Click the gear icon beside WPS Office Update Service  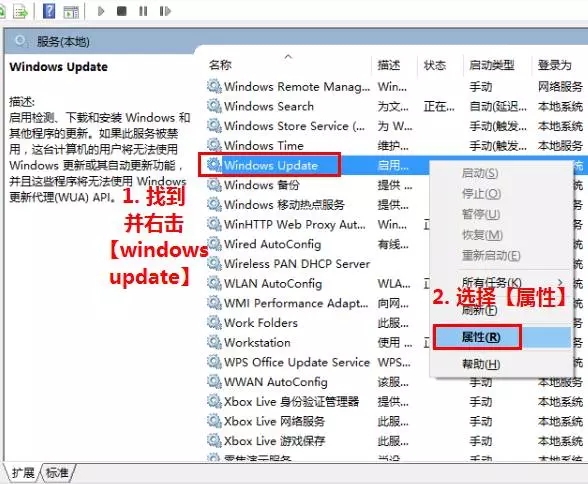click(214, 362)
